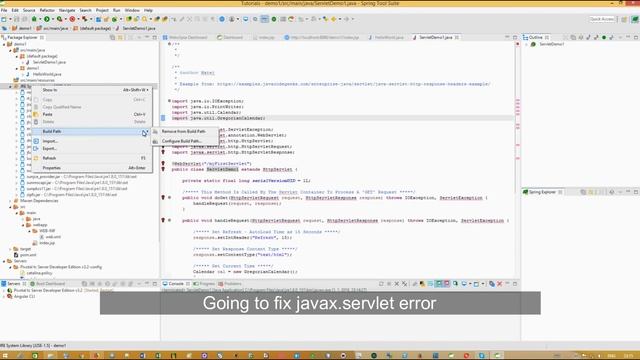Select Angular CLI in Servers view
The image size is (640, 360).
(x=21, y=296)
